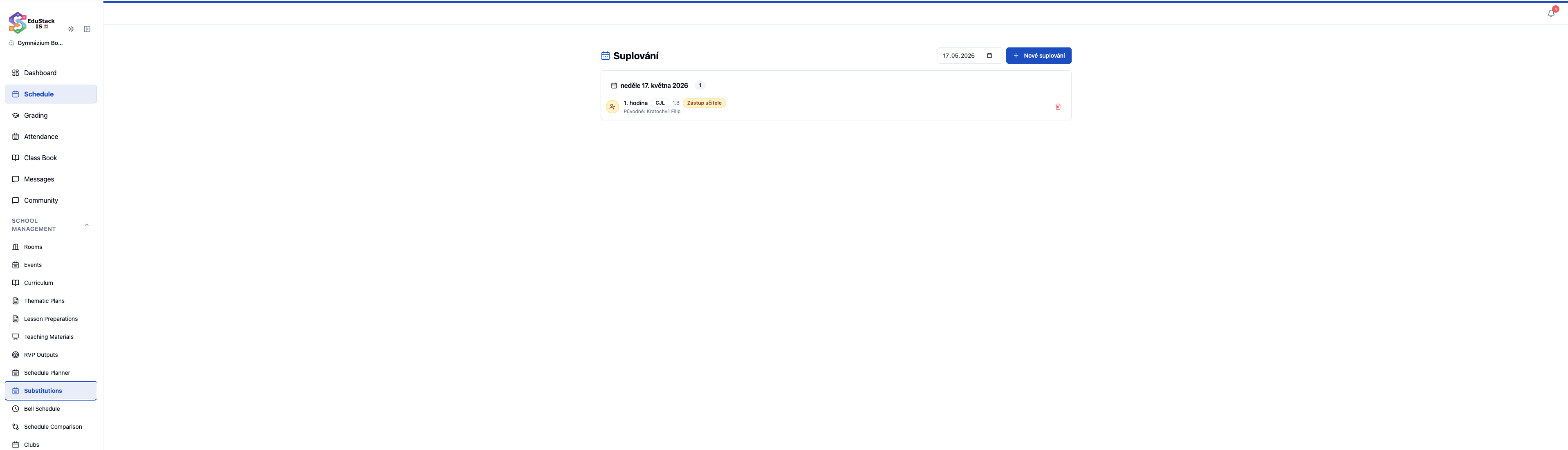
Task: Open Rooms management
Action: (x=51, y=247)
